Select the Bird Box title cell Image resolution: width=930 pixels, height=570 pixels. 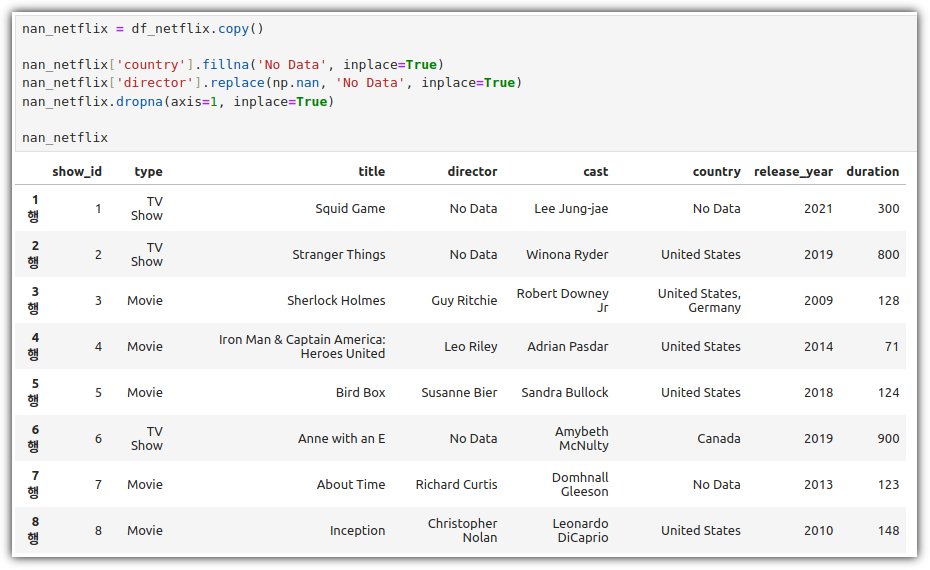point(361,393)
